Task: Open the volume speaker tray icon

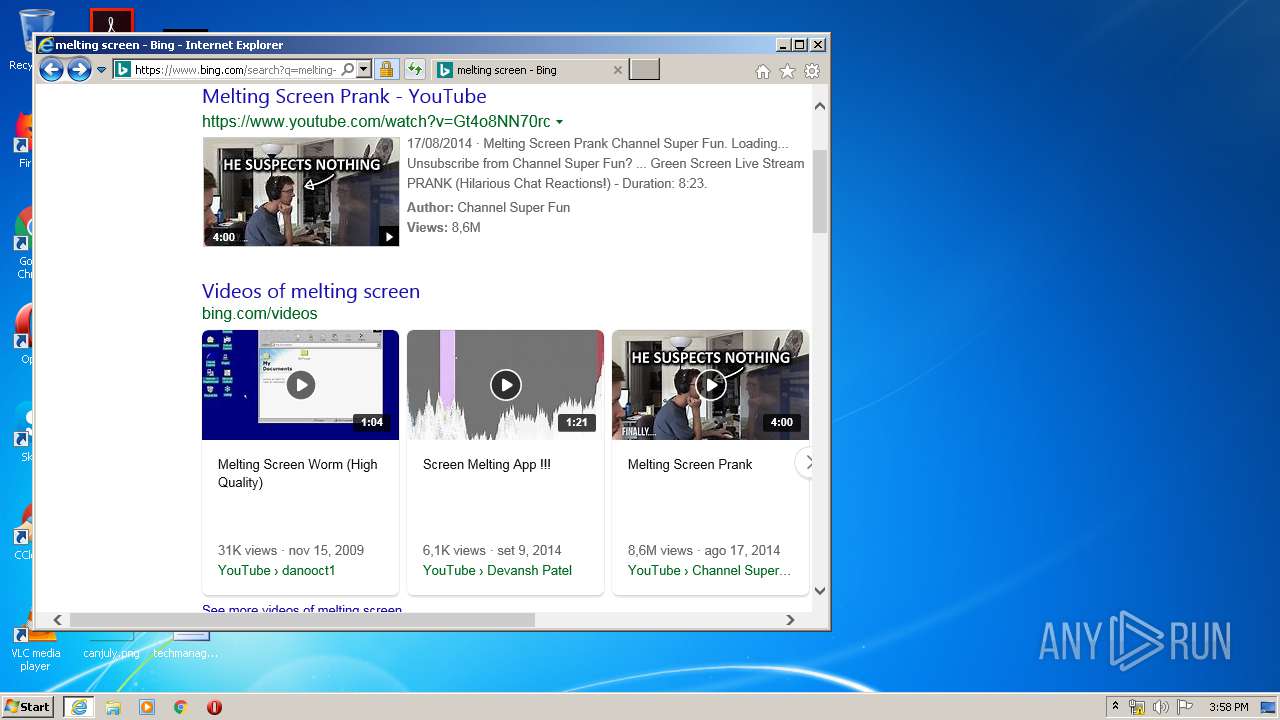Action: pyautogui.click(x=1161, y=707)
